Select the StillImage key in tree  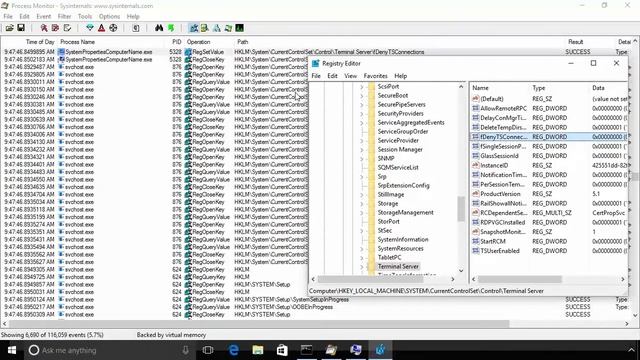(391, 194)
